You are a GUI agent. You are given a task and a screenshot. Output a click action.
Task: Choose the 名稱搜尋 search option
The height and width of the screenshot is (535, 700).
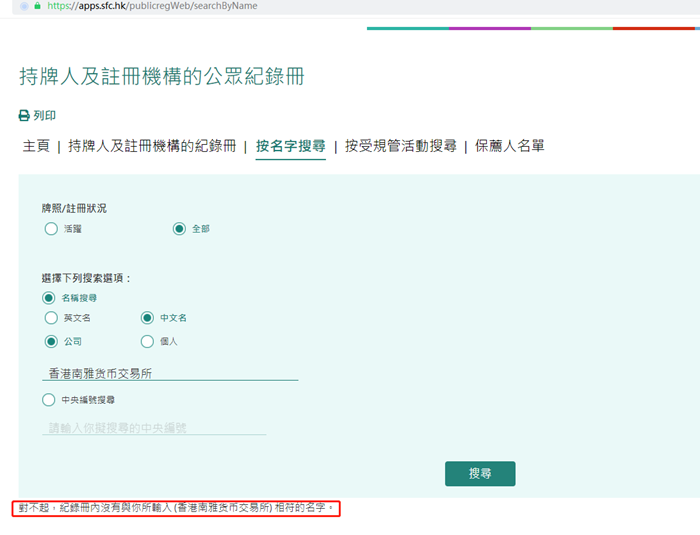pyautogui.click(x=49, y=298)
